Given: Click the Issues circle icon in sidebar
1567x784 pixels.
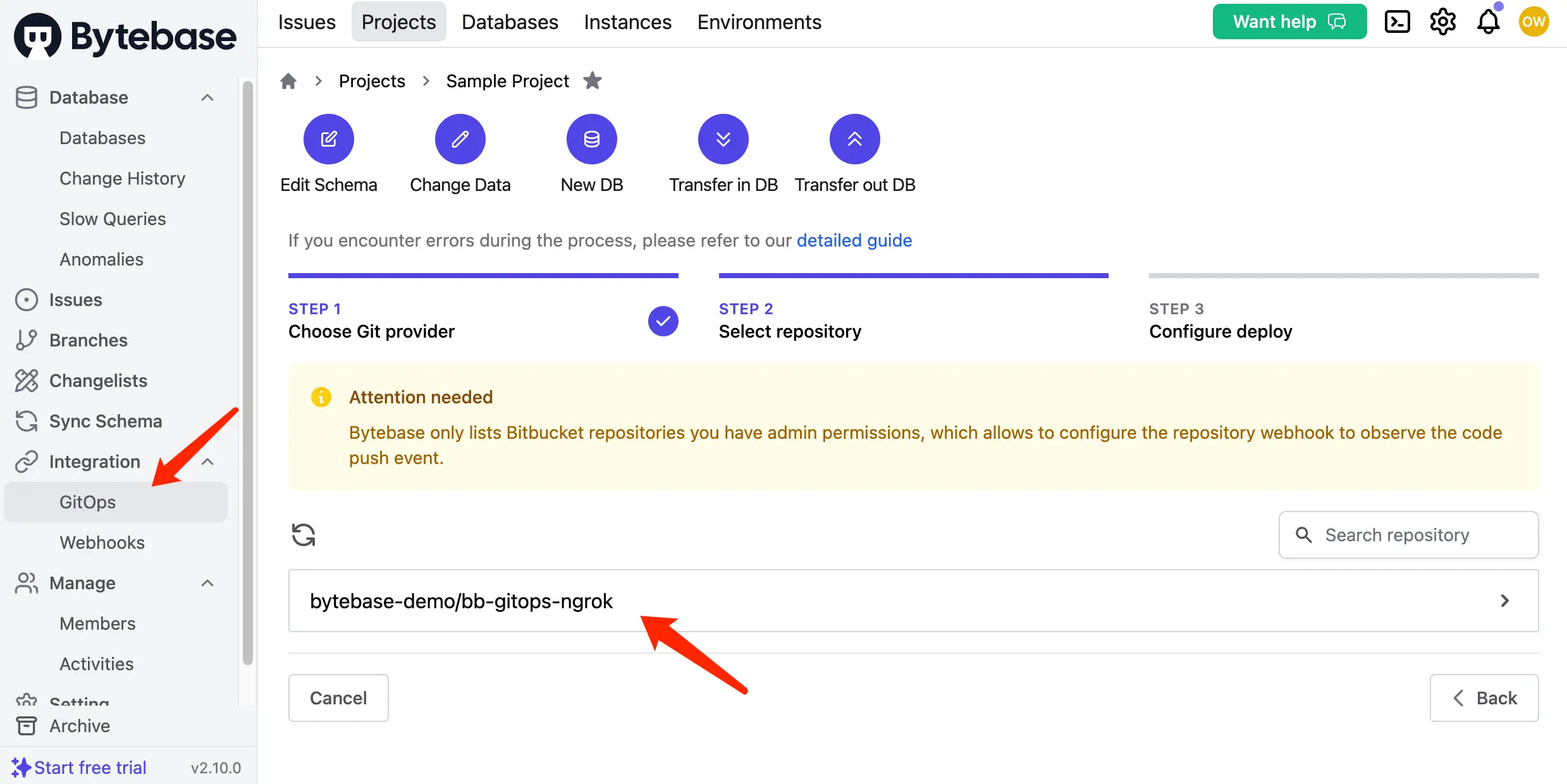Looking at the screenshot, I should coord(27,300).
